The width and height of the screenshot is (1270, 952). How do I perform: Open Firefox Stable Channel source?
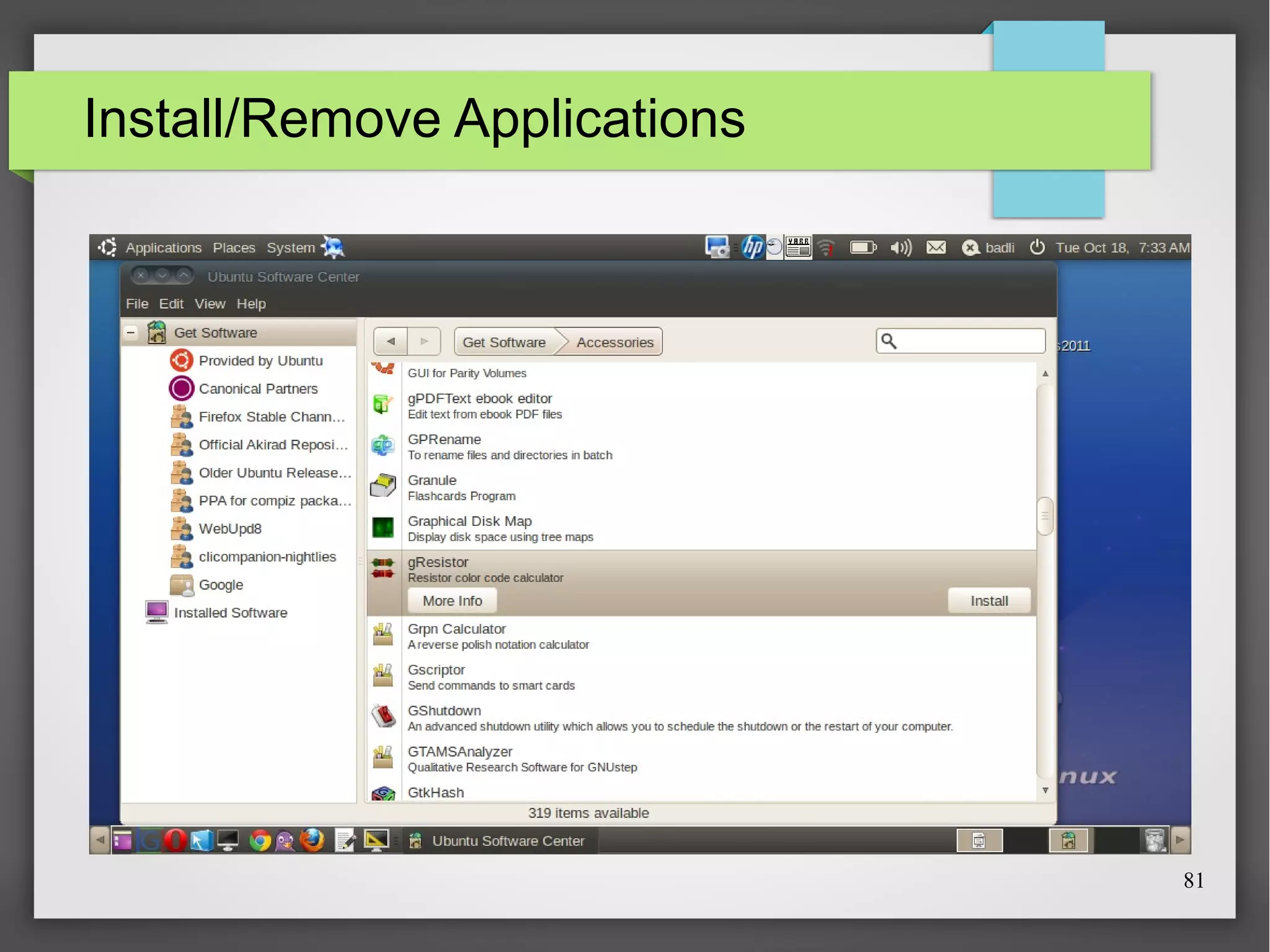point(272,416)
